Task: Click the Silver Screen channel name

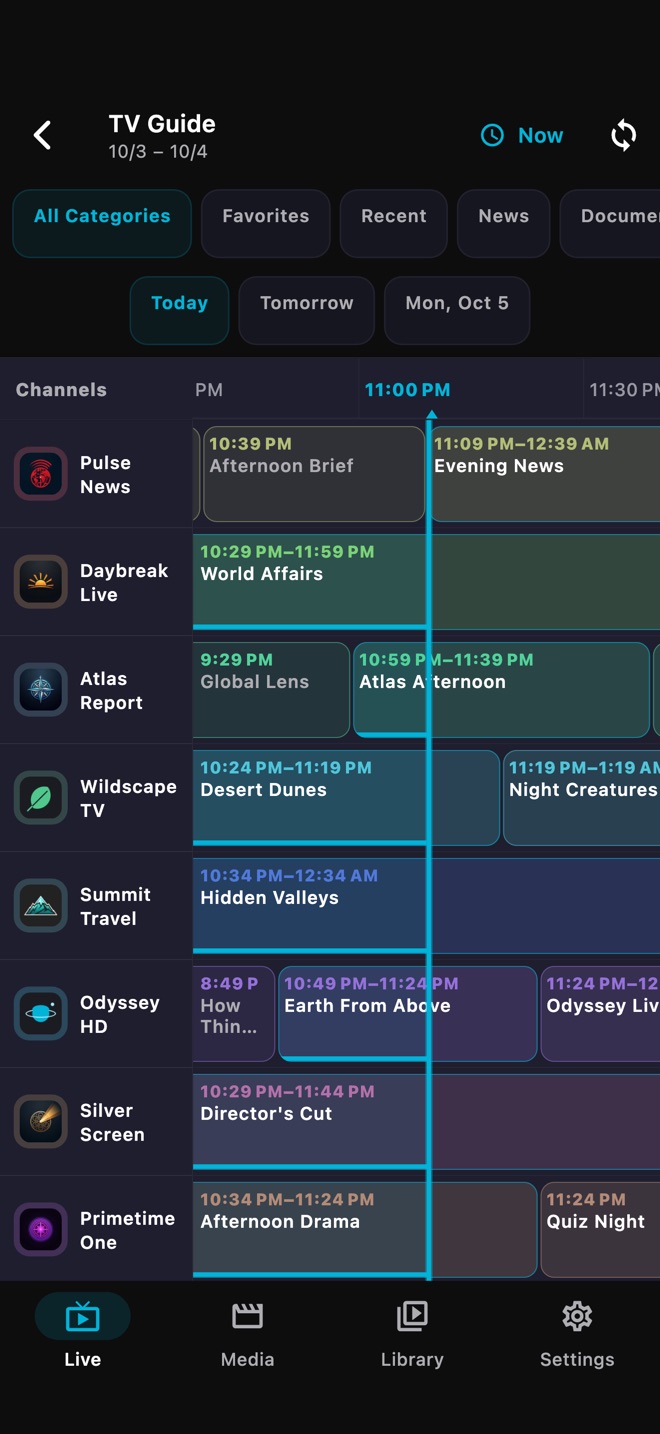Action: click(112, 1123)
